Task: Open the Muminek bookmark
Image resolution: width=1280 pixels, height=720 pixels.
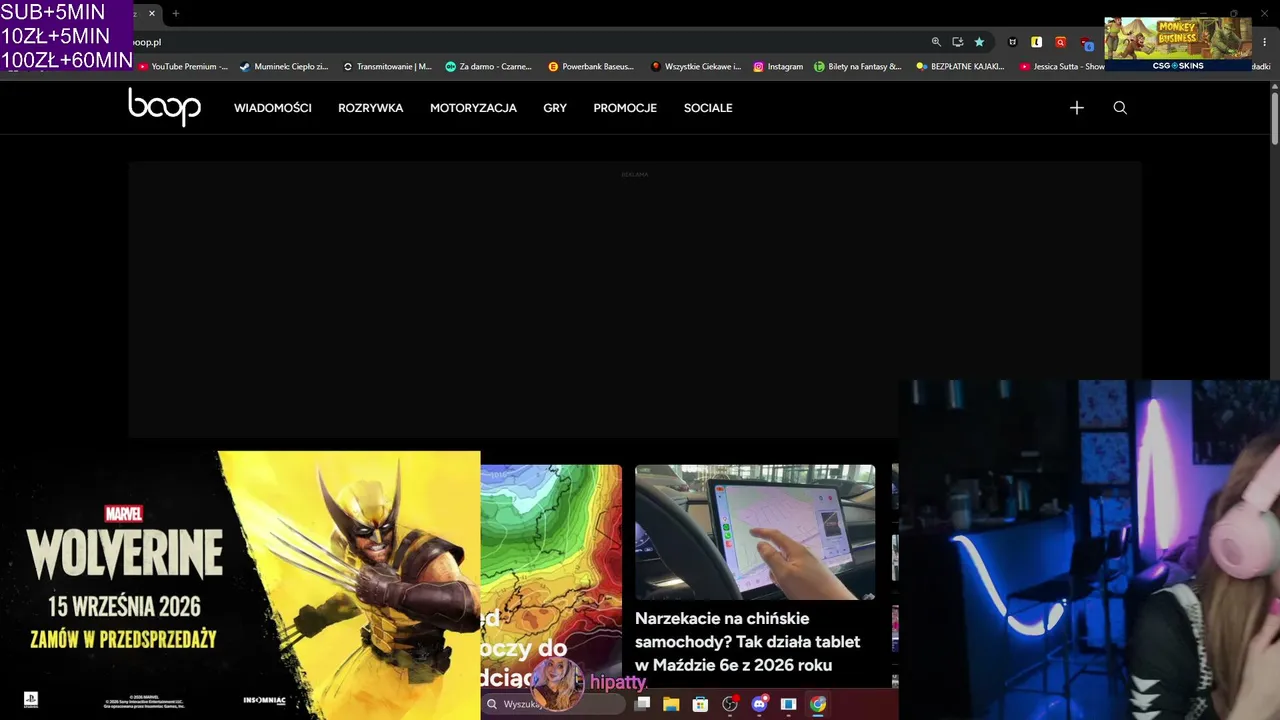Action: pos(284,67)
